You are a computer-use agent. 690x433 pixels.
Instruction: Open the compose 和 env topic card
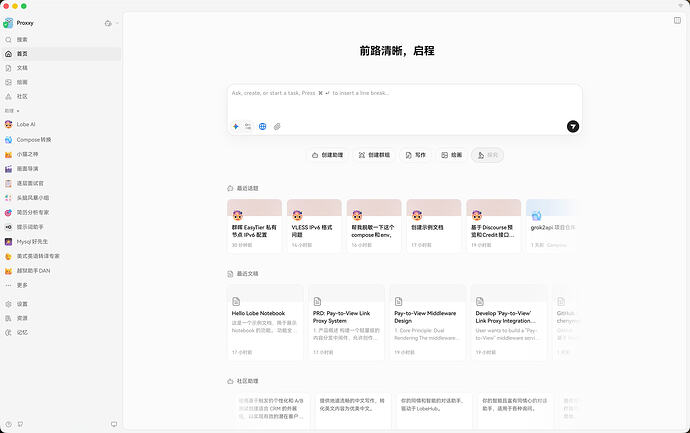pyautogui.click(x=374, y=226)
